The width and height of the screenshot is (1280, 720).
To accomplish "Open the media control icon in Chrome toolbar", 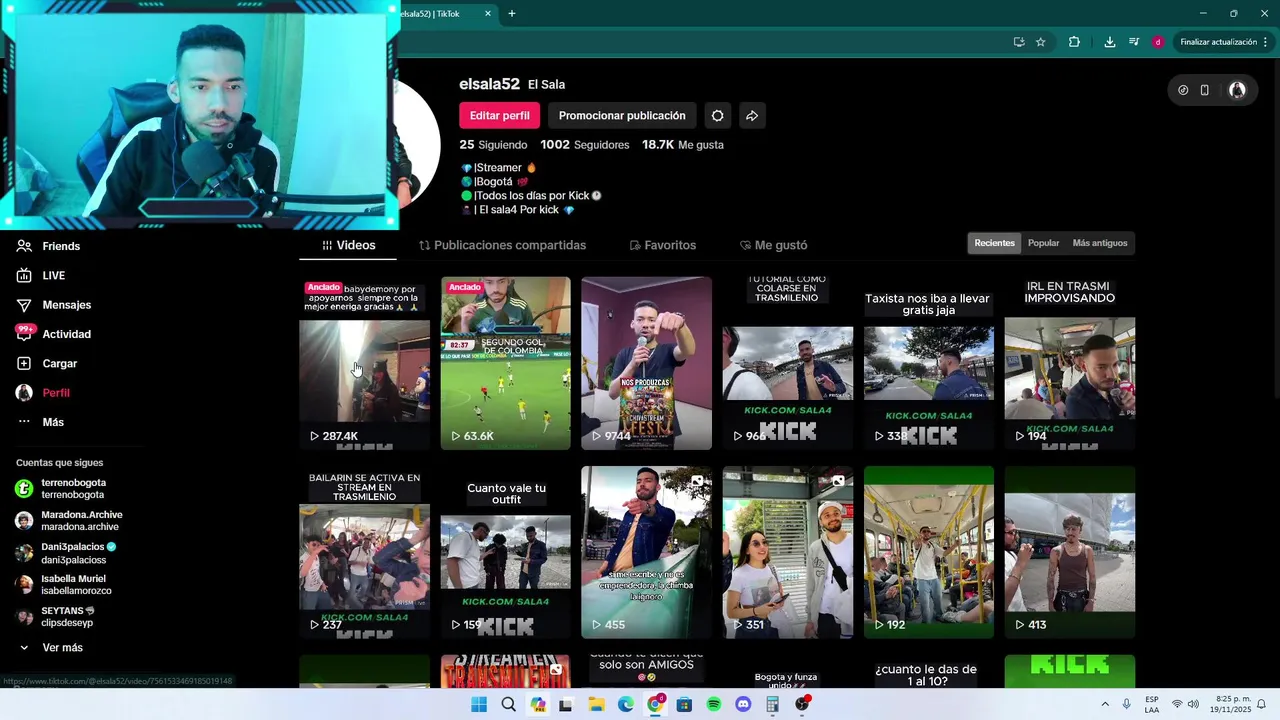I will (1134, 42).
